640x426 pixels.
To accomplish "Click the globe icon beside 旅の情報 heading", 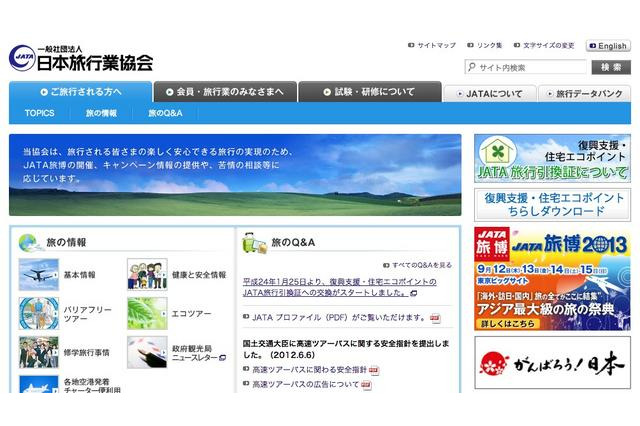I will tap(30, 243).
